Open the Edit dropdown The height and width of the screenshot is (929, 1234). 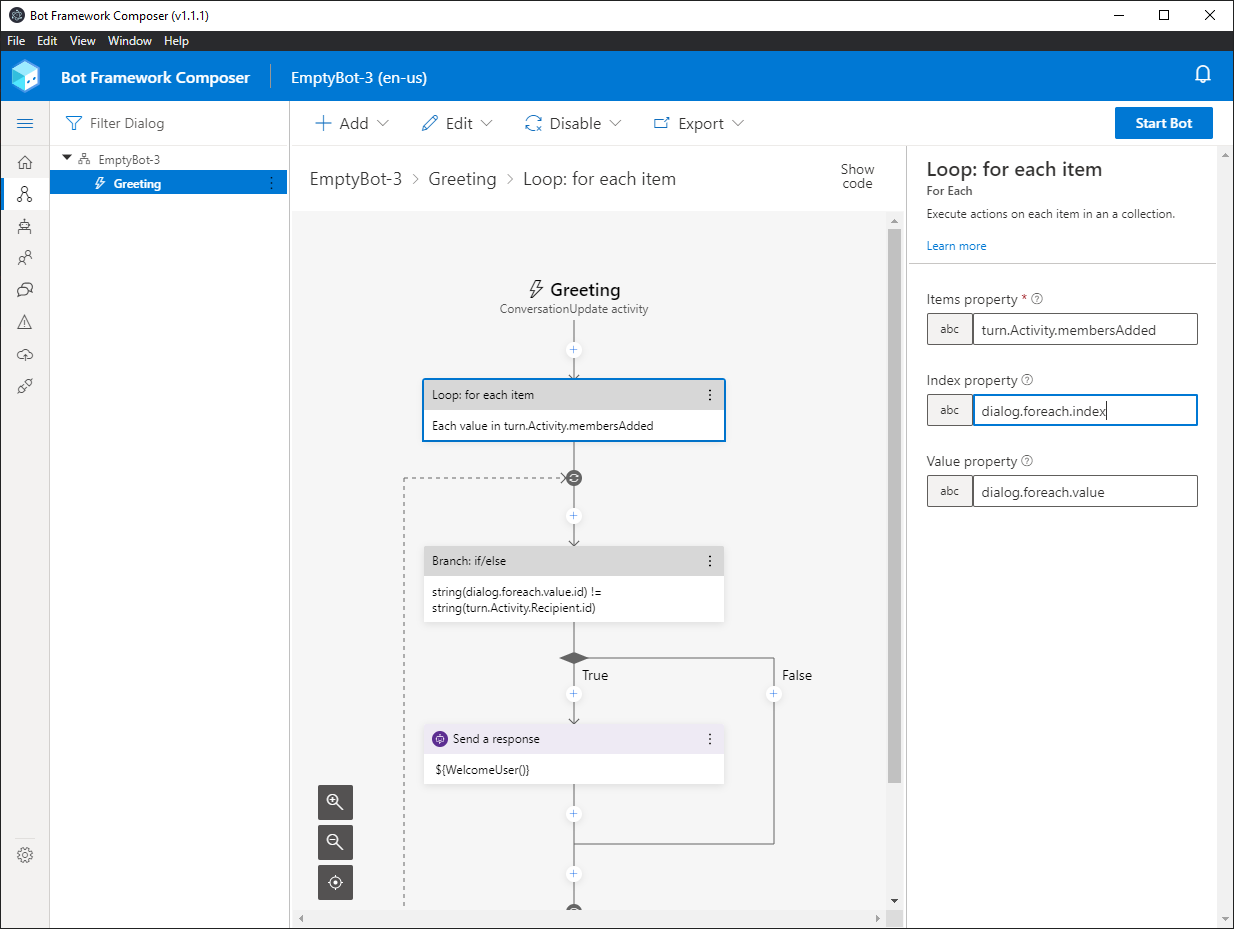(457, 123)
